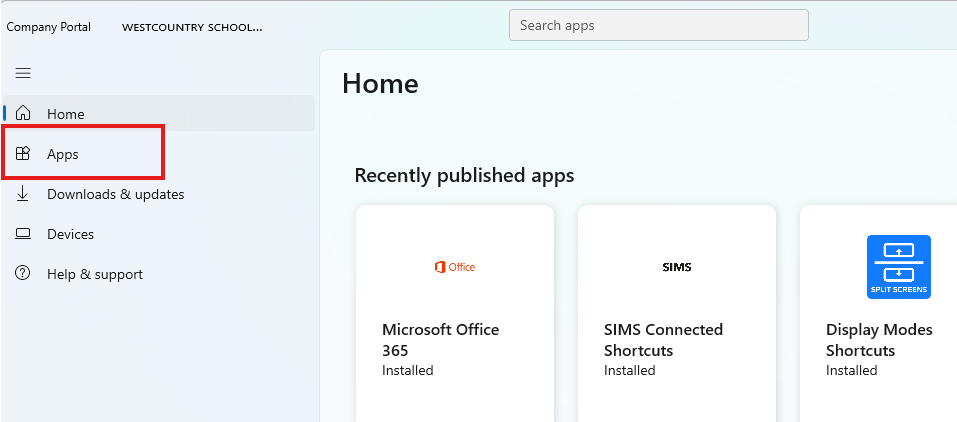Open Help & support page
Image resolution: width=957 pixels, height=422 pixels.
click(95, 274)
